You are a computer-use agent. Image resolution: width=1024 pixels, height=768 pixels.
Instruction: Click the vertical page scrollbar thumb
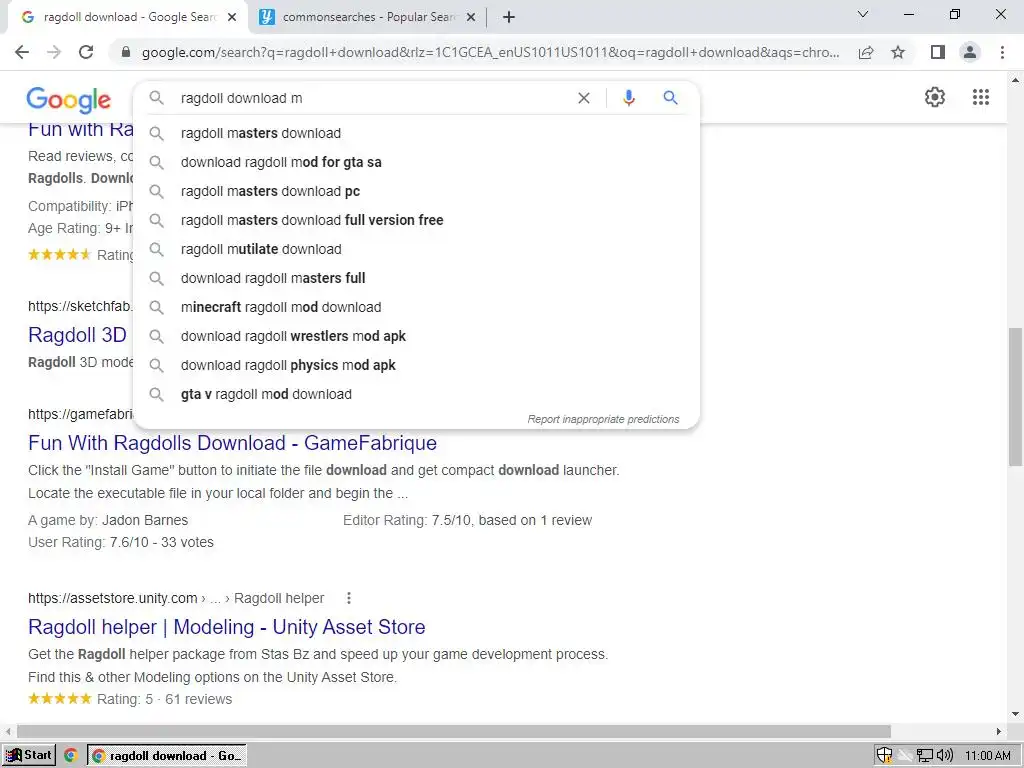click(x=1016, y=397)
